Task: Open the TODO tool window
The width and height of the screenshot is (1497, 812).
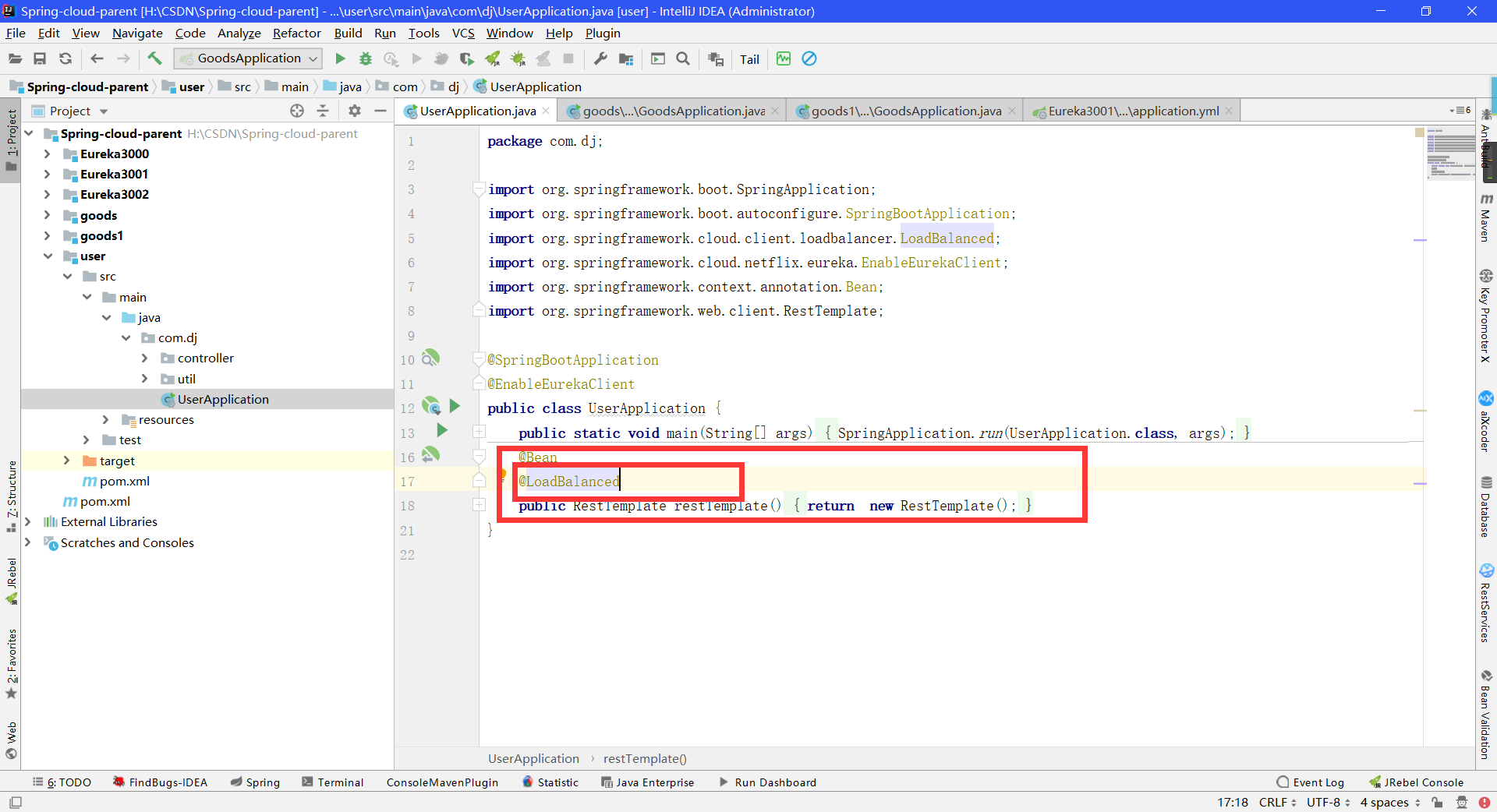Action: pyautogui.click(x=62, y=782)
